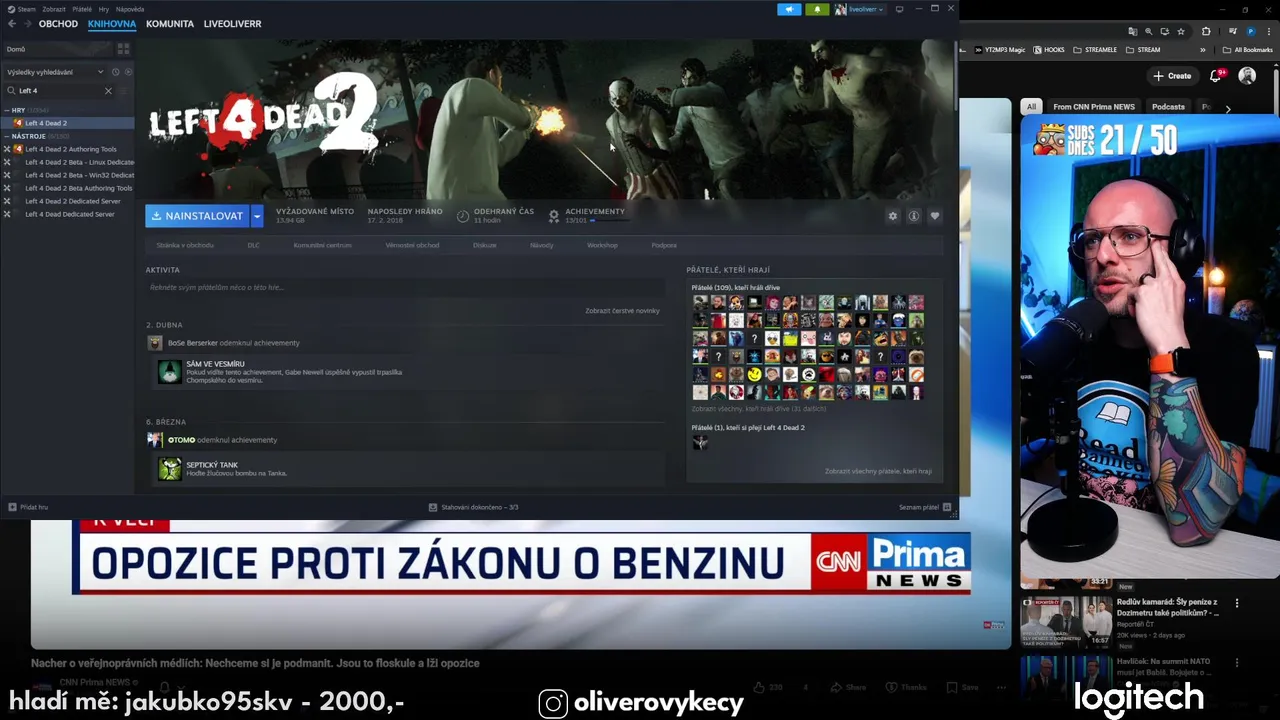1280x720 pixels.
Task: Switch to Big Picture mode icon
Action: pos(899,9)
